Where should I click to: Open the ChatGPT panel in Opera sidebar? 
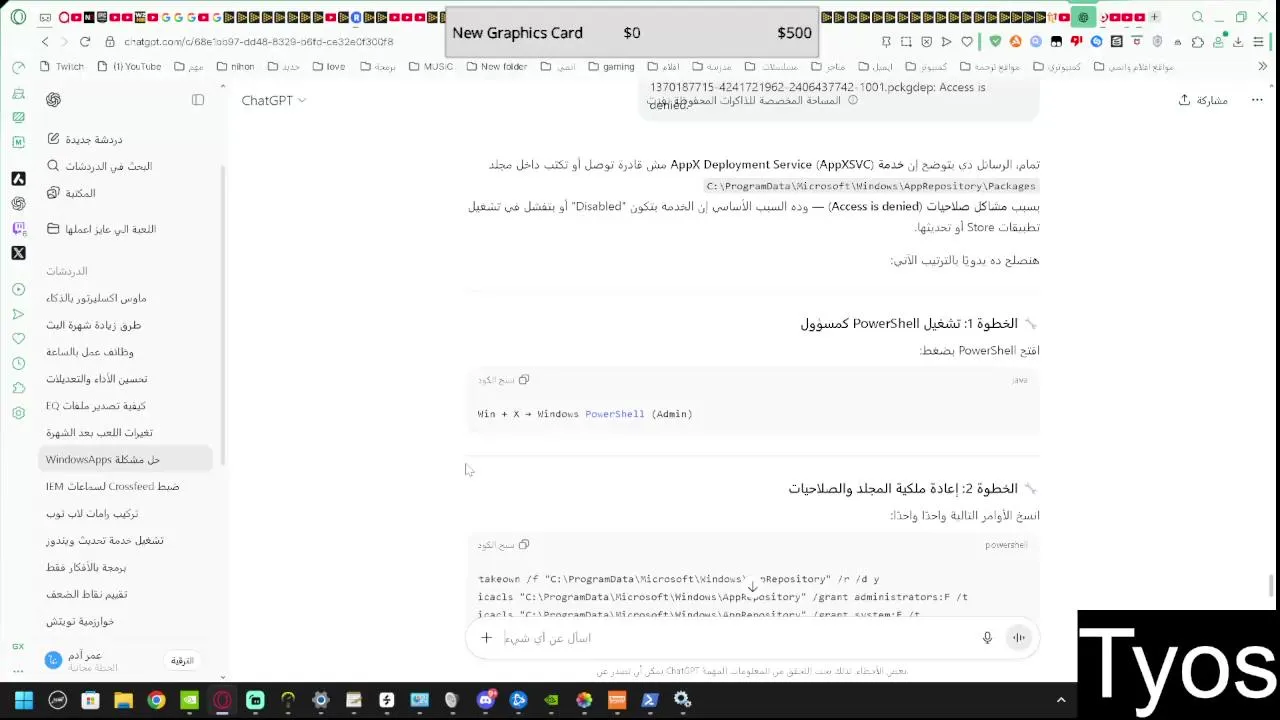18,203
